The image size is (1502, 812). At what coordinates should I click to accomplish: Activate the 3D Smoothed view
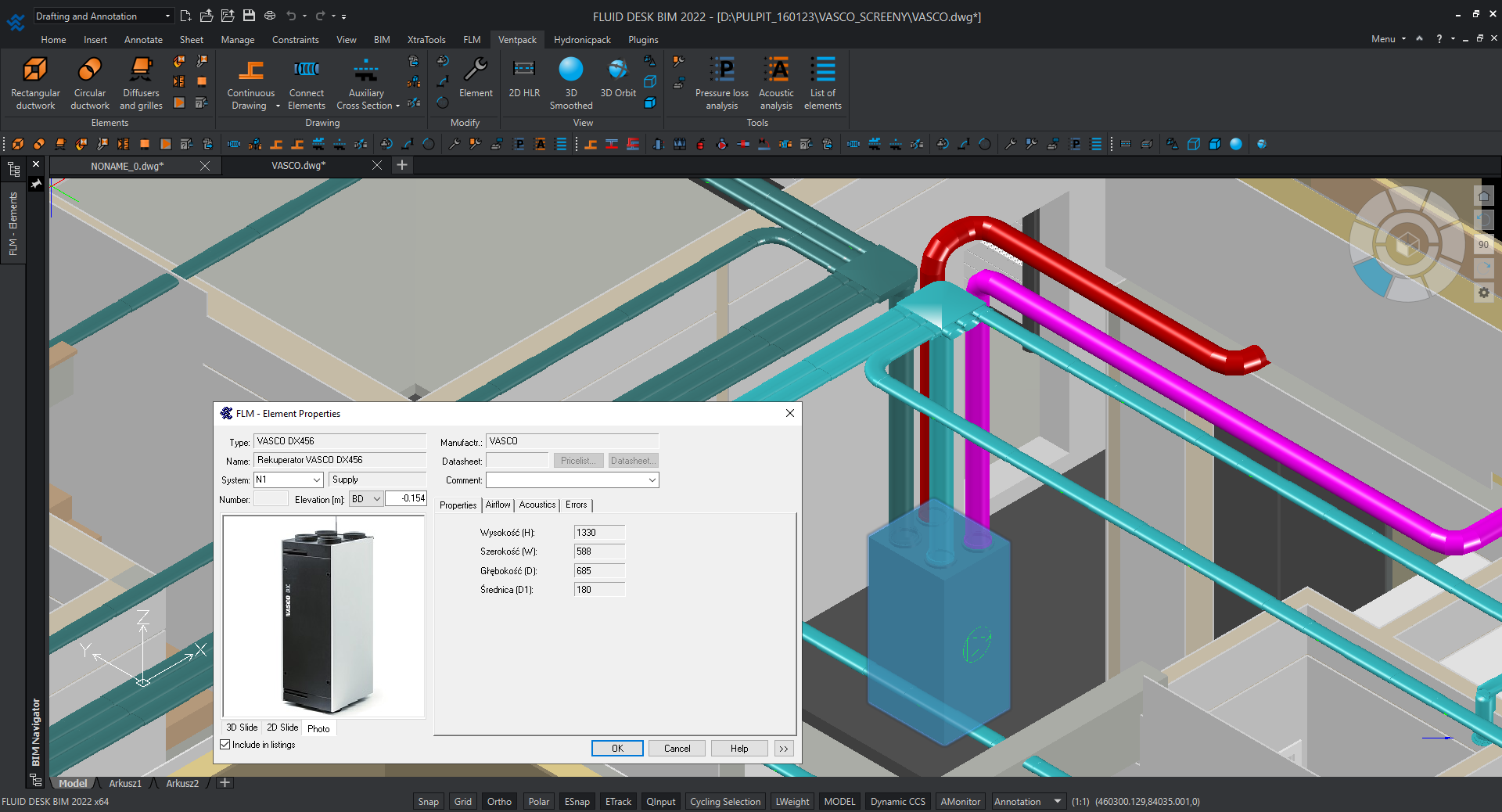(571, 82)
